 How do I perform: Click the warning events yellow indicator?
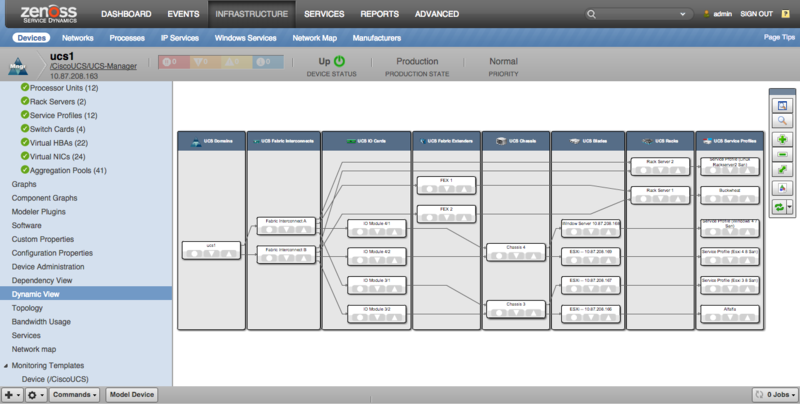coord(236,62)
